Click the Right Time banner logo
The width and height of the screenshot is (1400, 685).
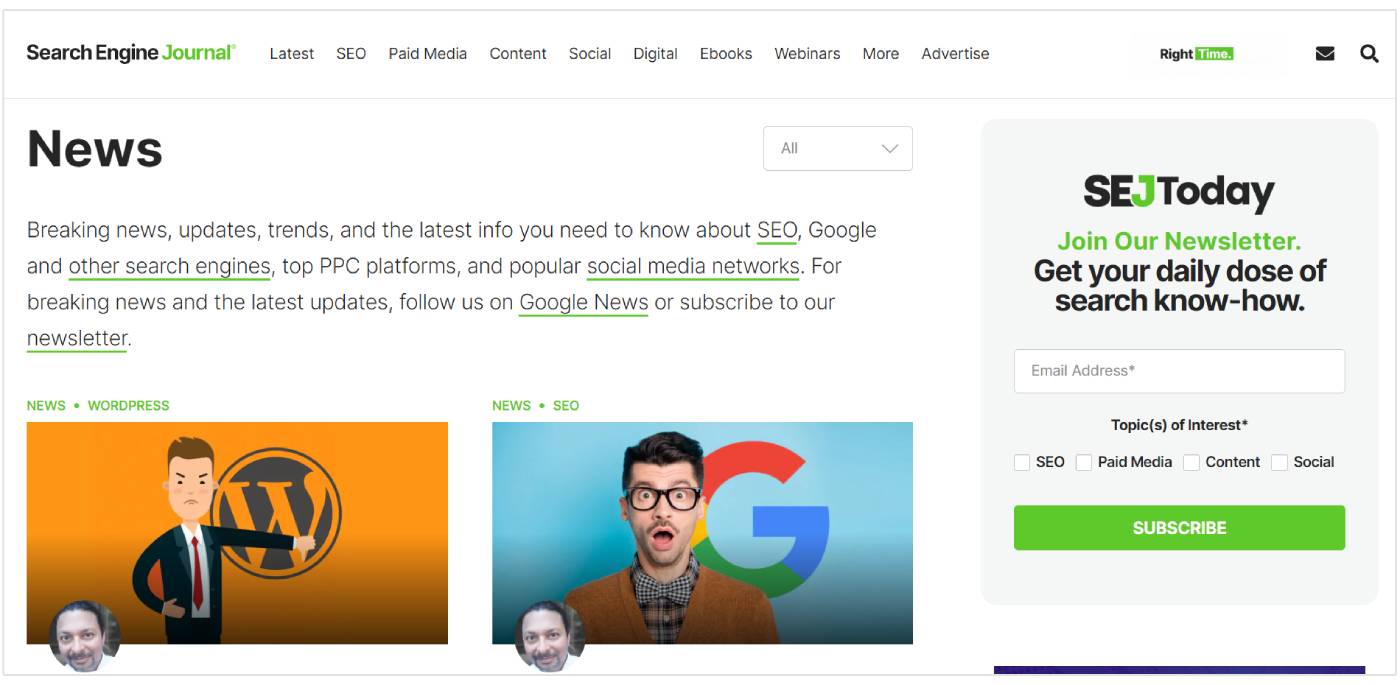coord(1196,54)
